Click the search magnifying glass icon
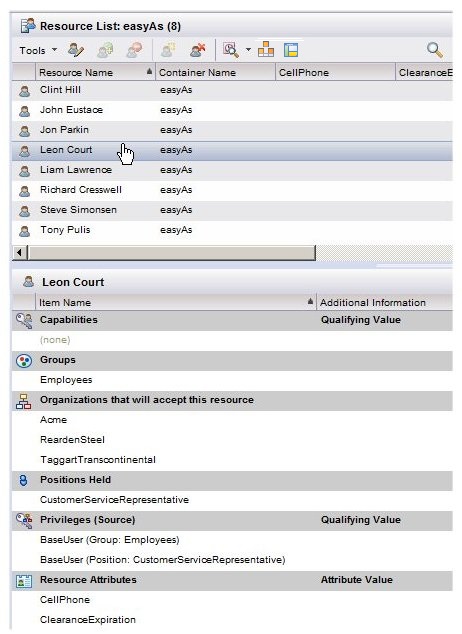462x634 pixels. click(435, 50)
